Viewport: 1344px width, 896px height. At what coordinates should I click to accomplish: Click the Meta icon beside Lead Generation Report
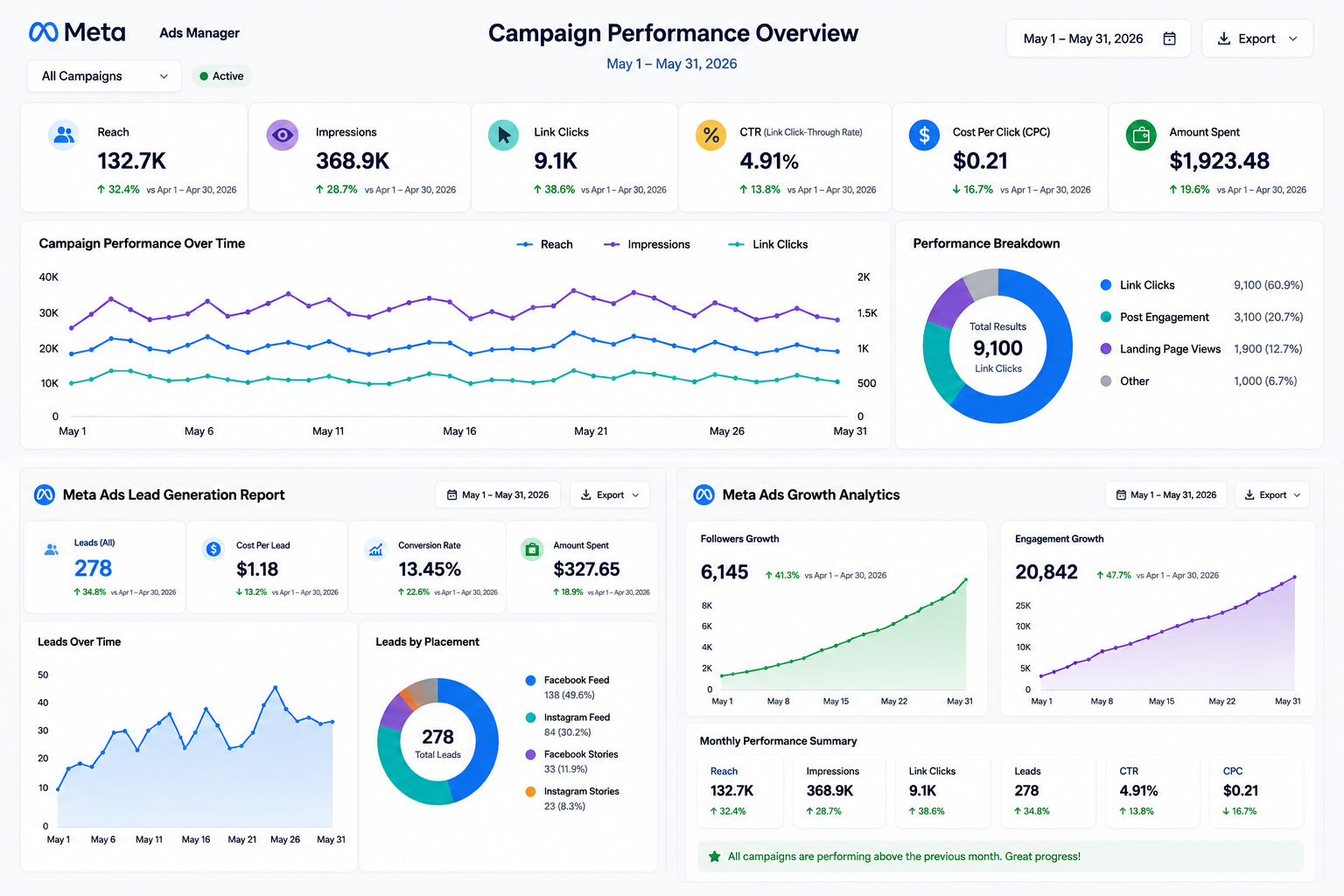tap(44, 495)
